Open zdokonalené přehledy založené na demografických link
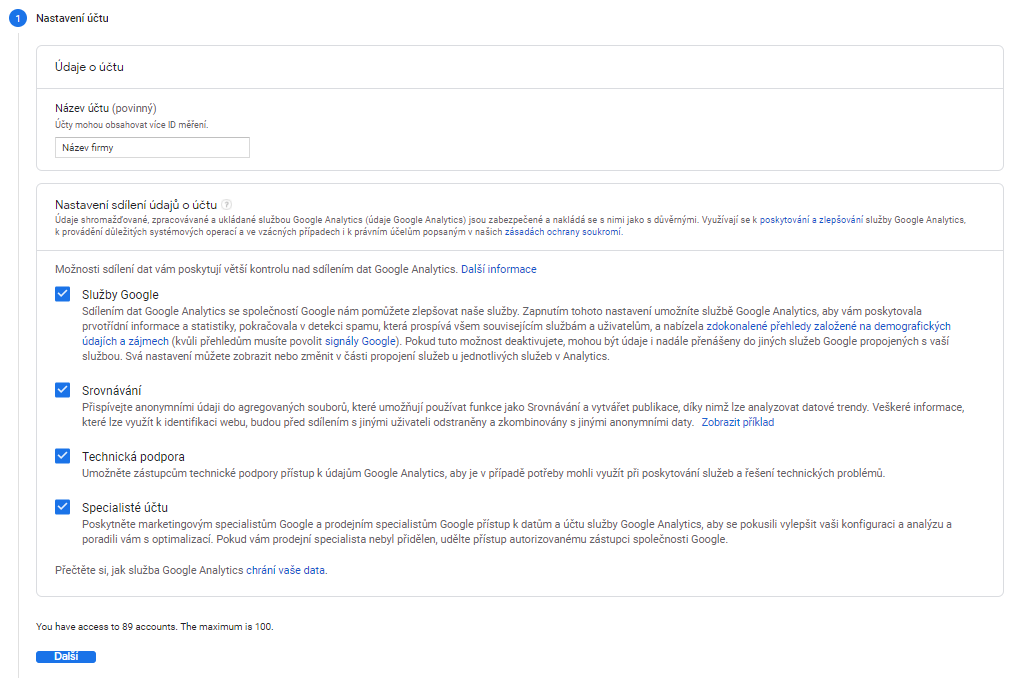The height and width of the screenshot is (678, 1024). click(828, 326)
